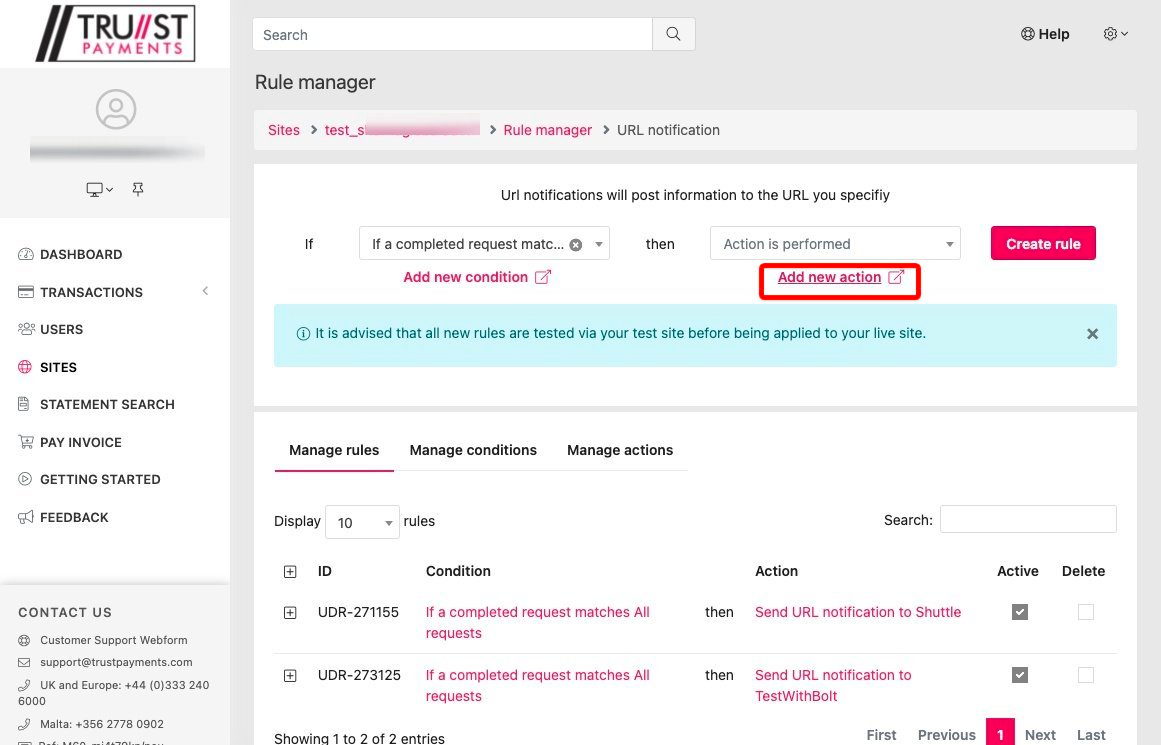
Task: Open the Sites breadcrumb link
Action: 284,130
